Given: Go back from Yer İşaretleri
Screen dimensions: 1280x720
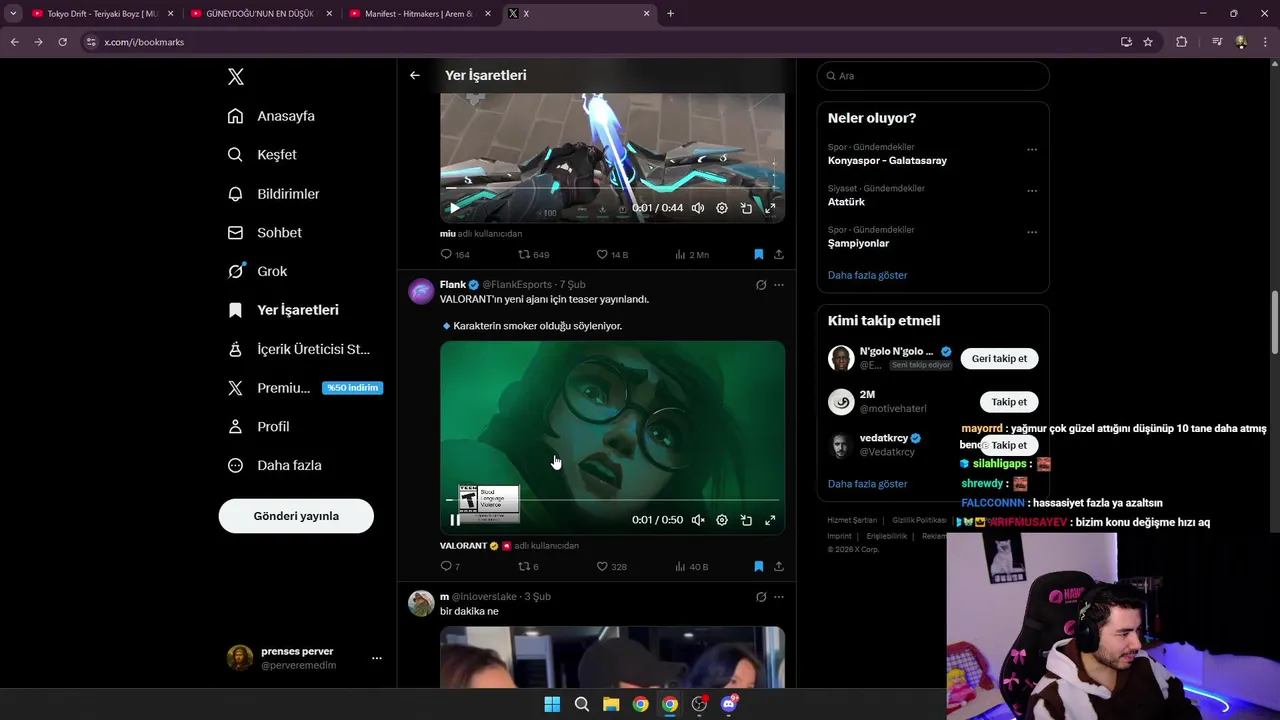Looking at the screenshot, I should 415,75.
